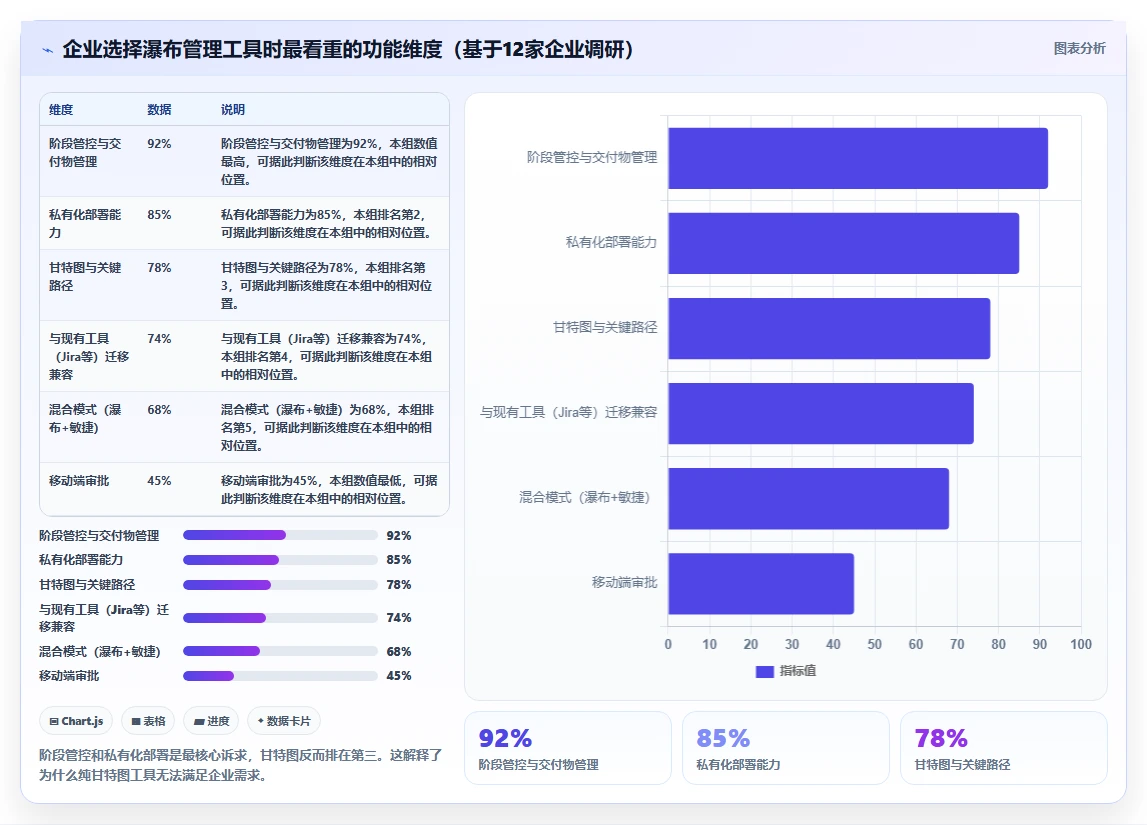Screen dimensions: 1147x825
Task: Click the 85% cell in the table
Action: click(x=159, y=214)
